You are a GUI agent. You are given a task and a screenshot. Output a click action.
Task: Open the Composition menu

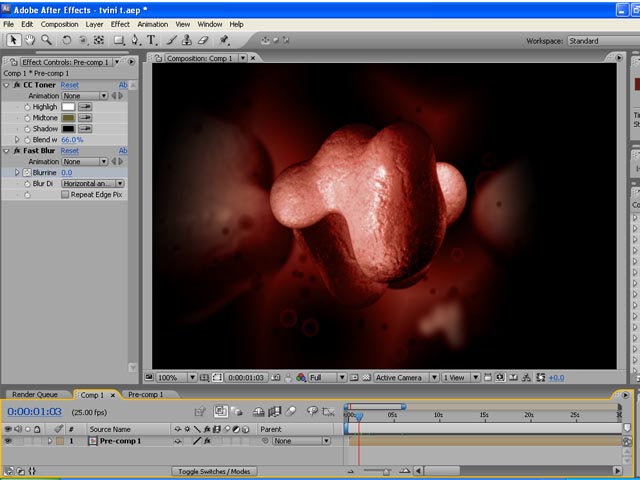[x=59, y=24]
